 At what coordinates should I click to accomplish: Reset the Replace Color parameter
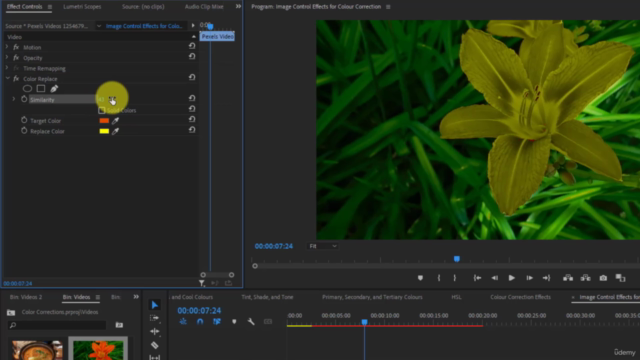(x=192, y=130)
